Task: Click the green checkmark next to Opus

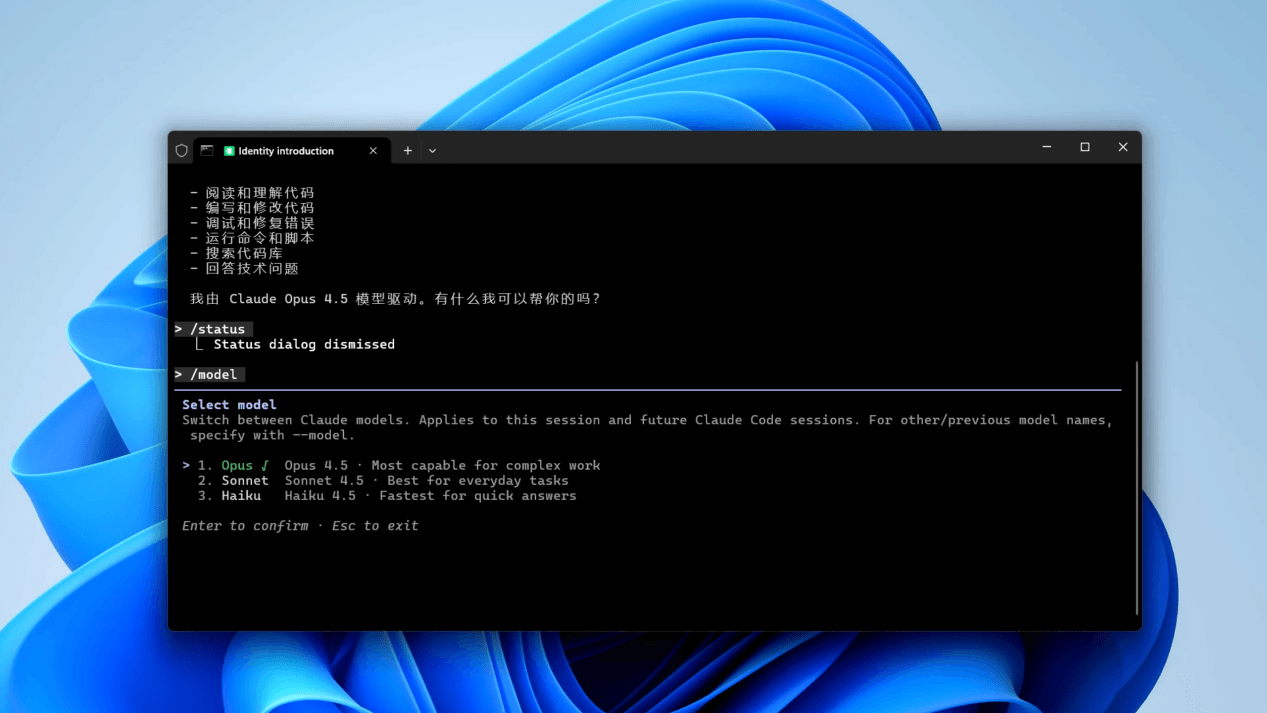Action: (265, 466)
